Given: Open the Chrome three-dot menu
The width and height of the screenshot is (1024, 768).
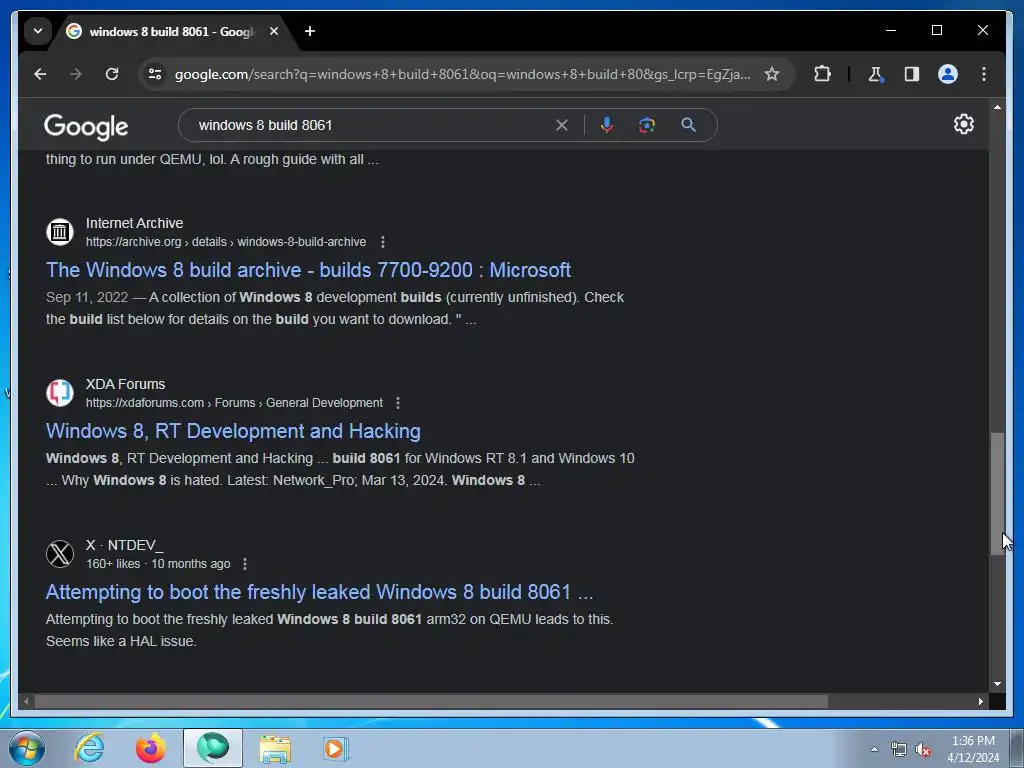Looking at the screenshot, I should pos(984,74).
